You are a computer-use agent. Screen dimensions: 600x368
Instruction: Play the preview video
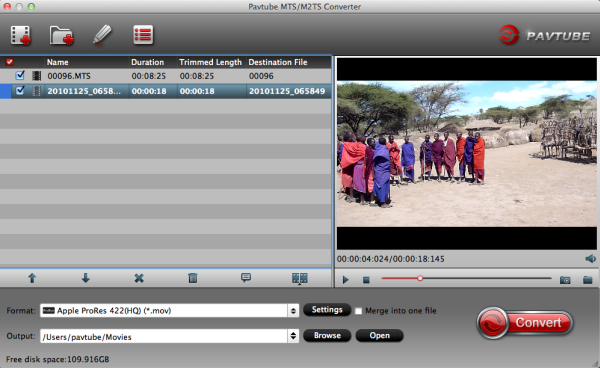tap(346, 280)
